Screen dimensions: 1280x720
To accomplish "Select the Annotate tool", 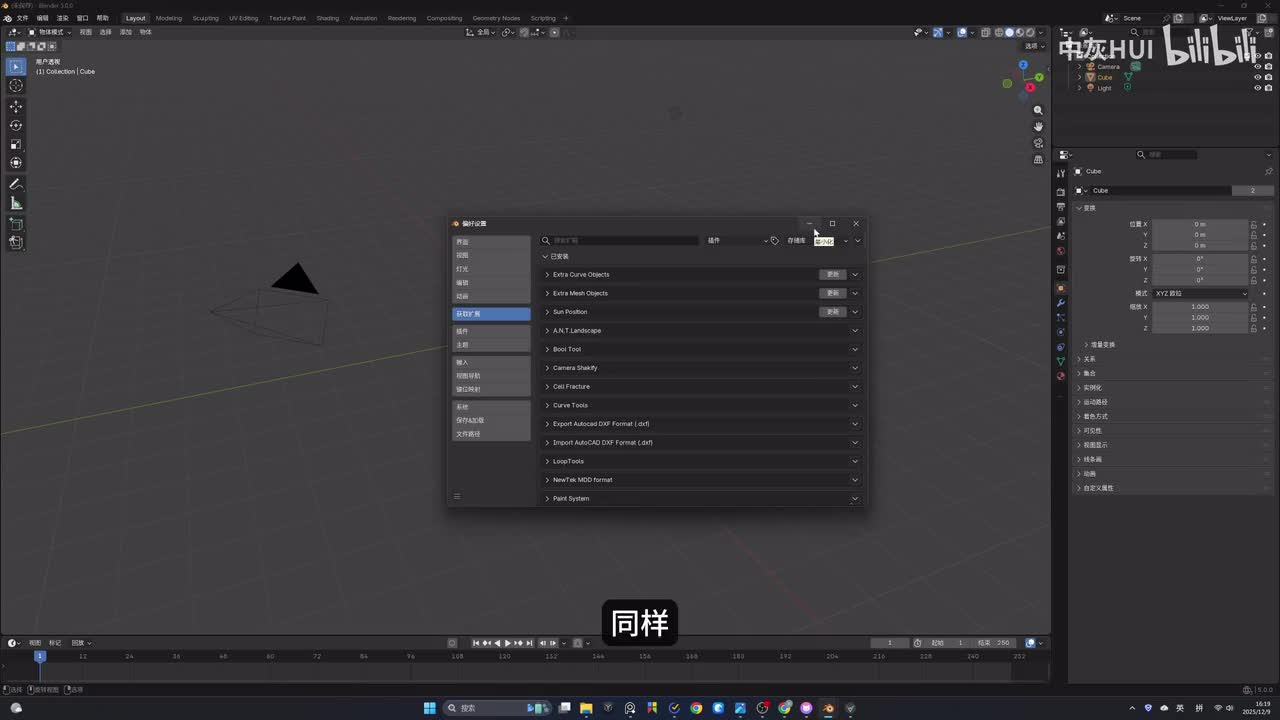I will point(16,184).
